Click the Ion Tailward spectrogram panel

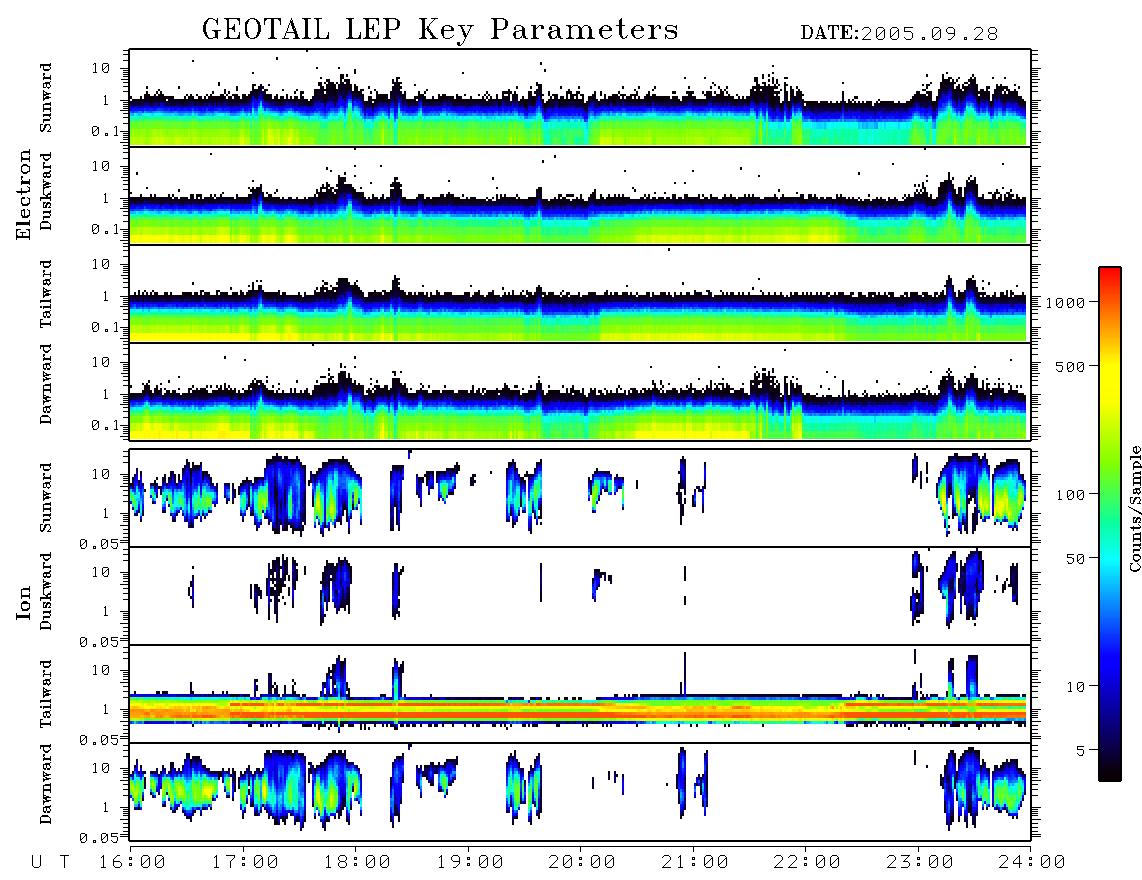[580, 694]
